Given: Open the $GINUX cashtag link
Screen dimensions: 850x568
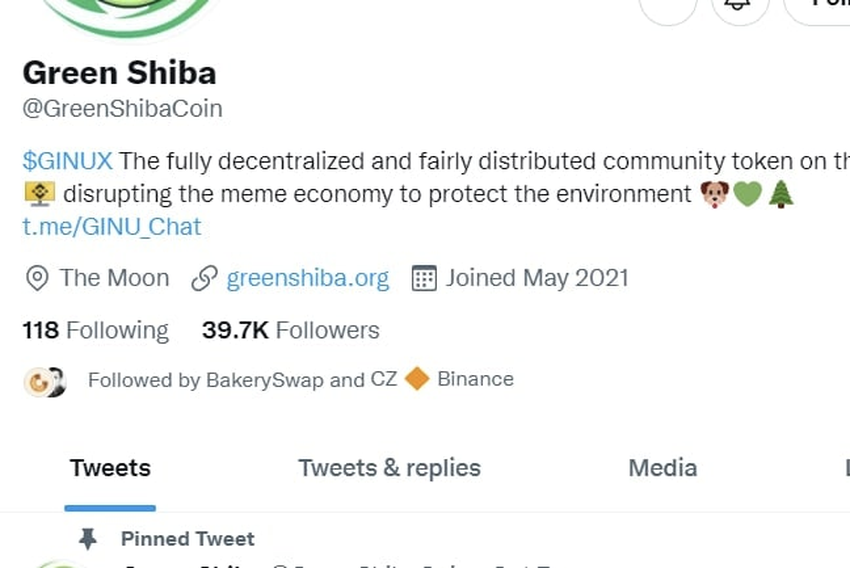Looking at the screenshot, I should pyautogui.click(x=68, y=161).
